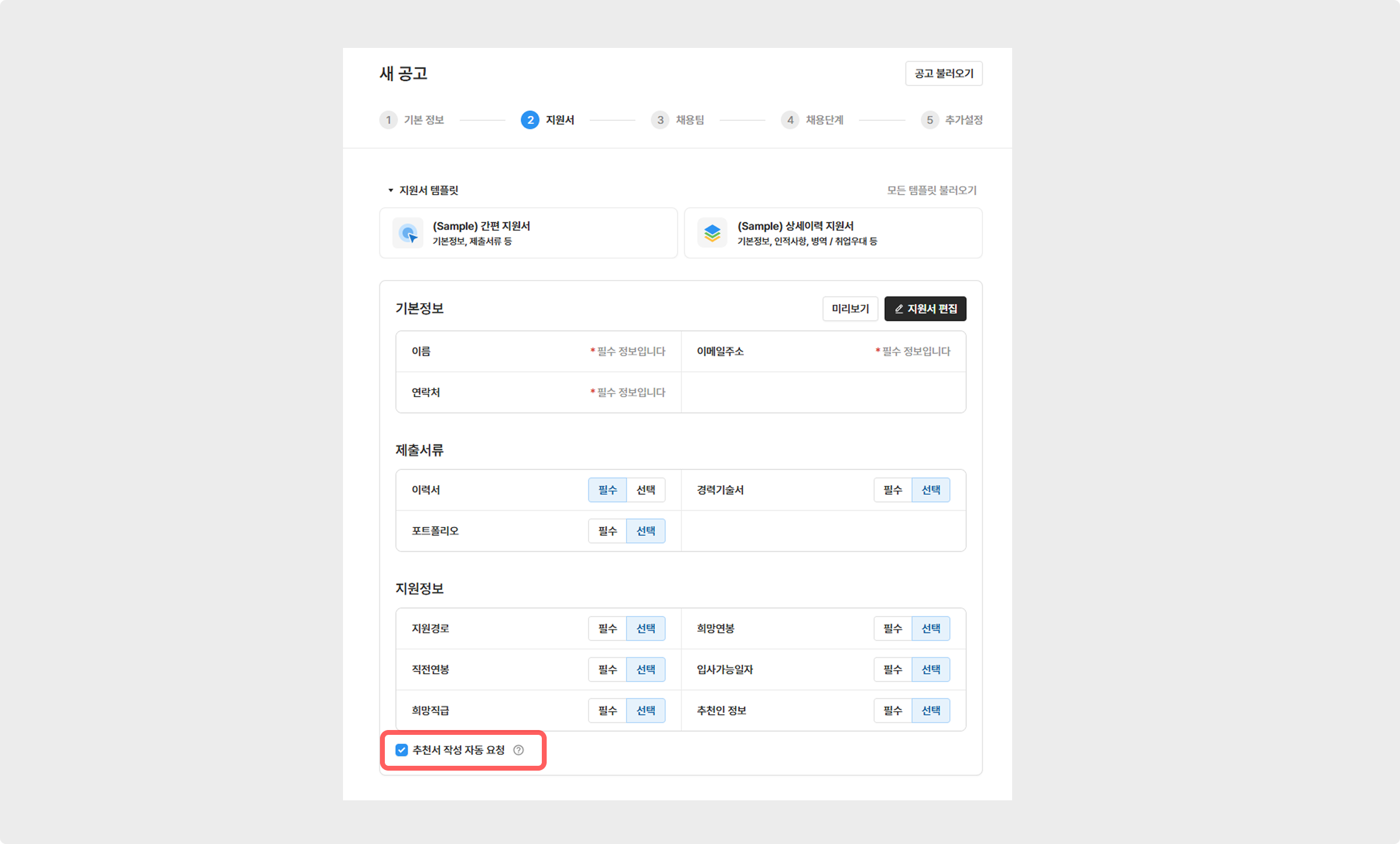Image resolution: width=1400 pixels, height=844 pixels.
Task: Set 희망직급 to 선택
Action: point(645,711)
